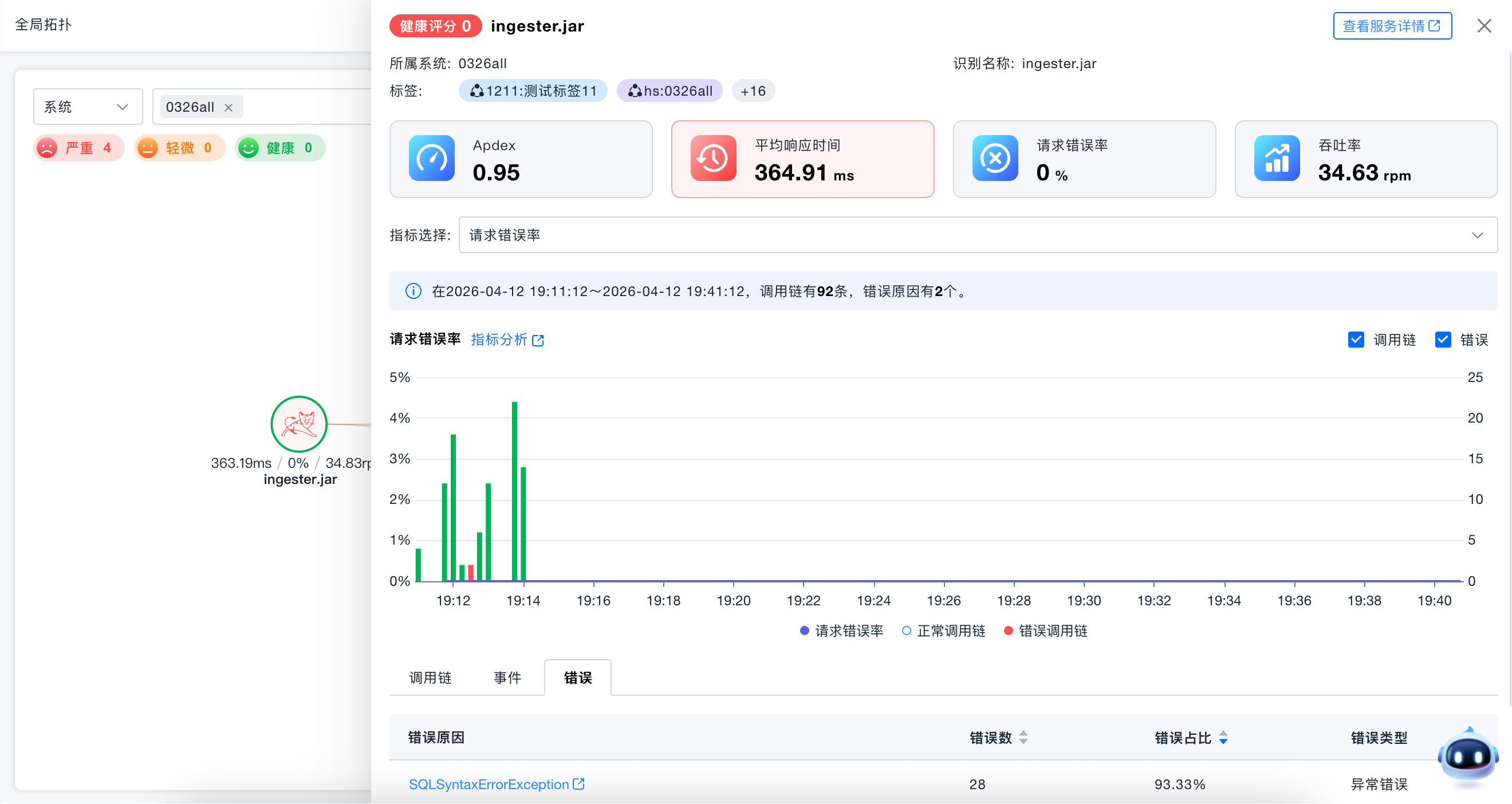The image size is (1512, 804).
Task: Sort by error ratio column
Action: [x=1223, y=738]
